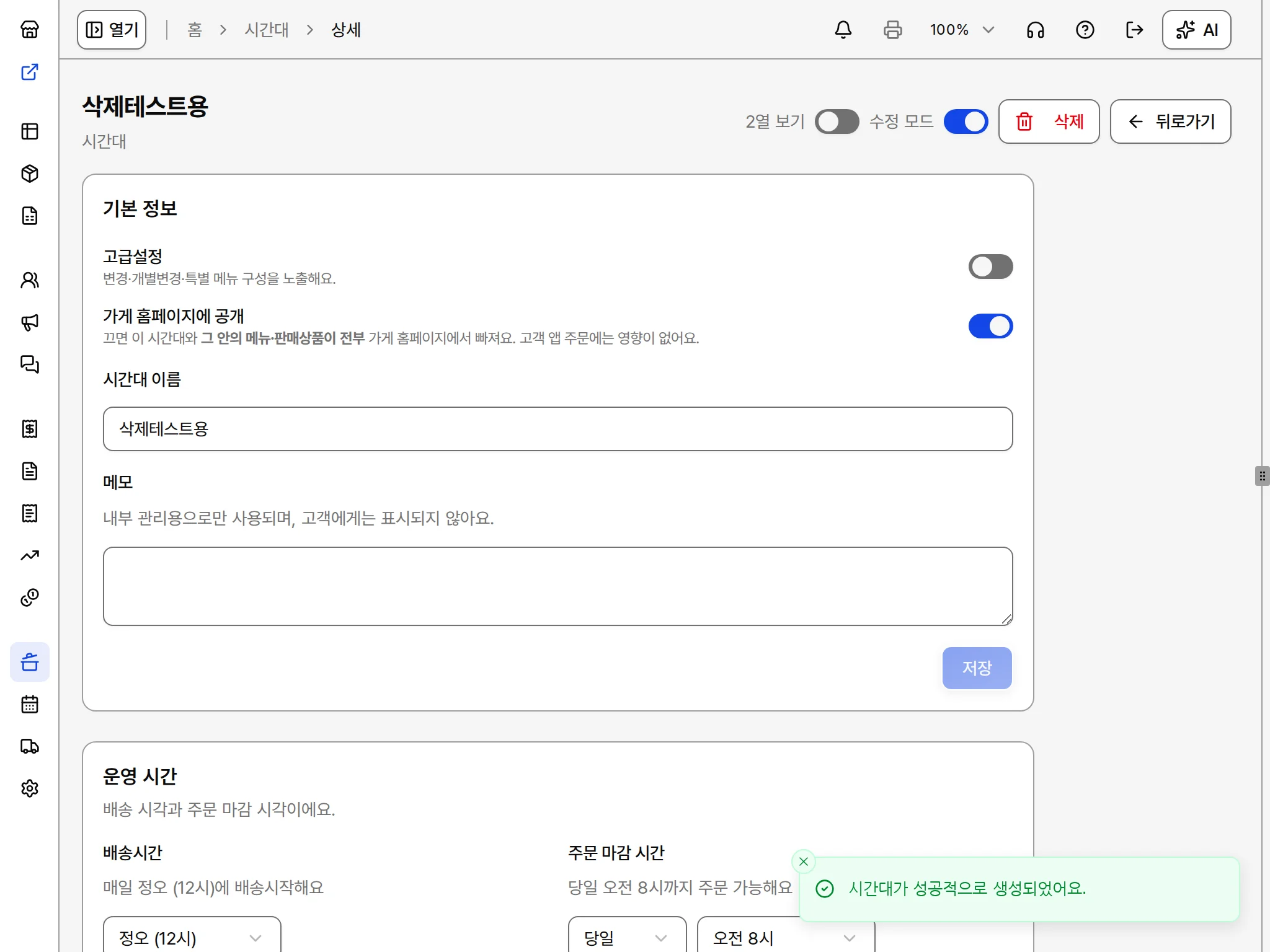
Task: Open the headset support icon
Action: coord(1036,30)
